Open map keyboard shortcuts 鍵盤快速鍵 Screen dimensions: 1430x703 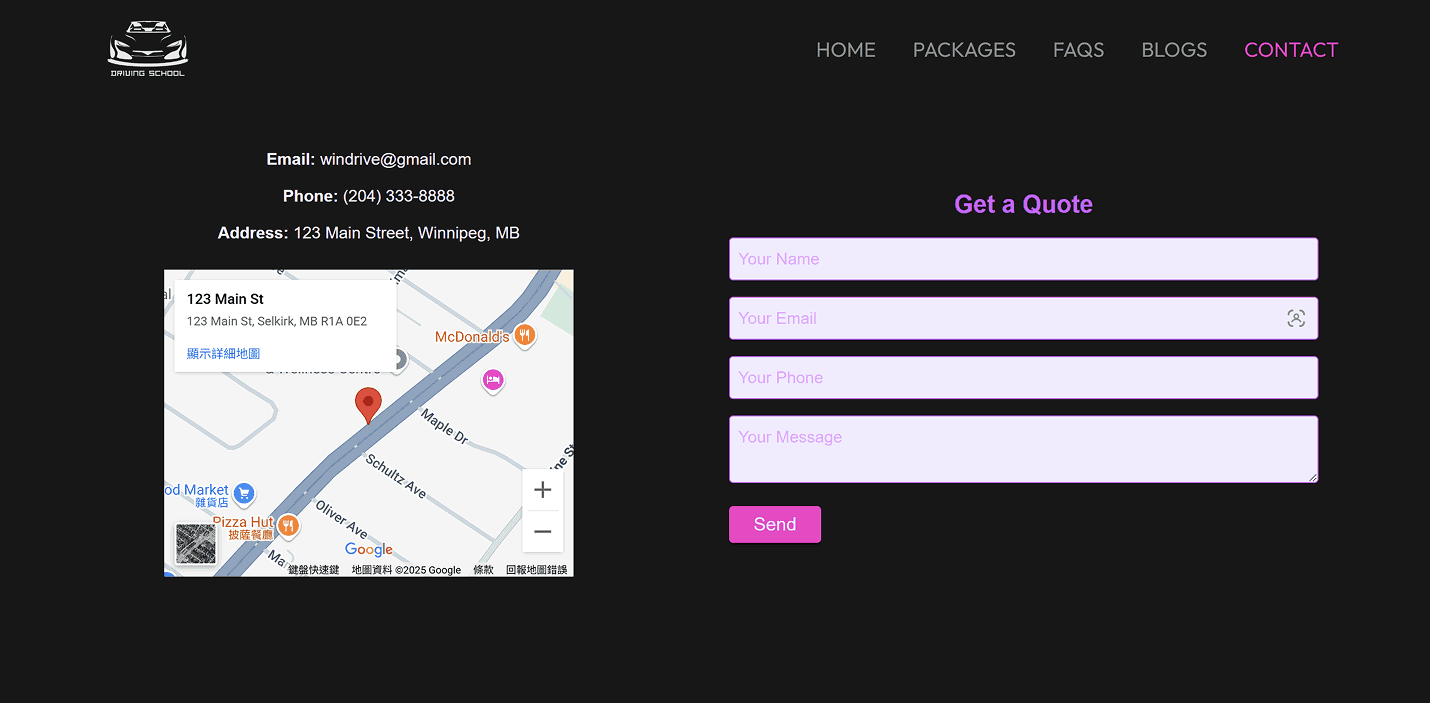coord(313,570)
